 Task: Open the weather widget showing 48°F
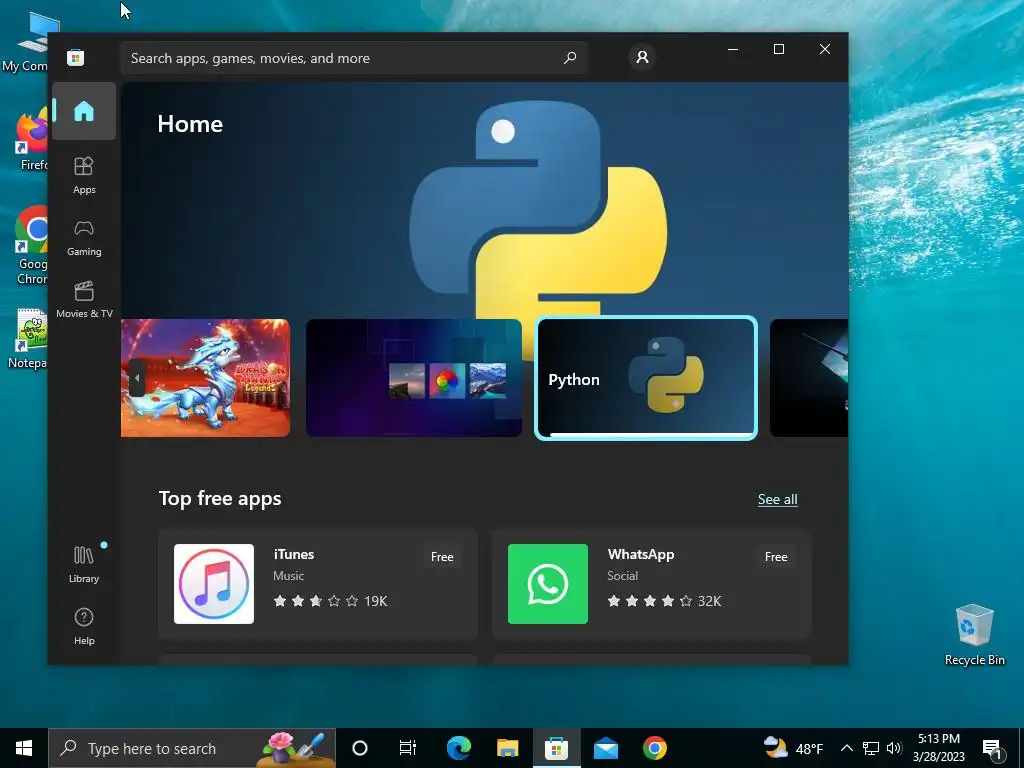[793, 748]
